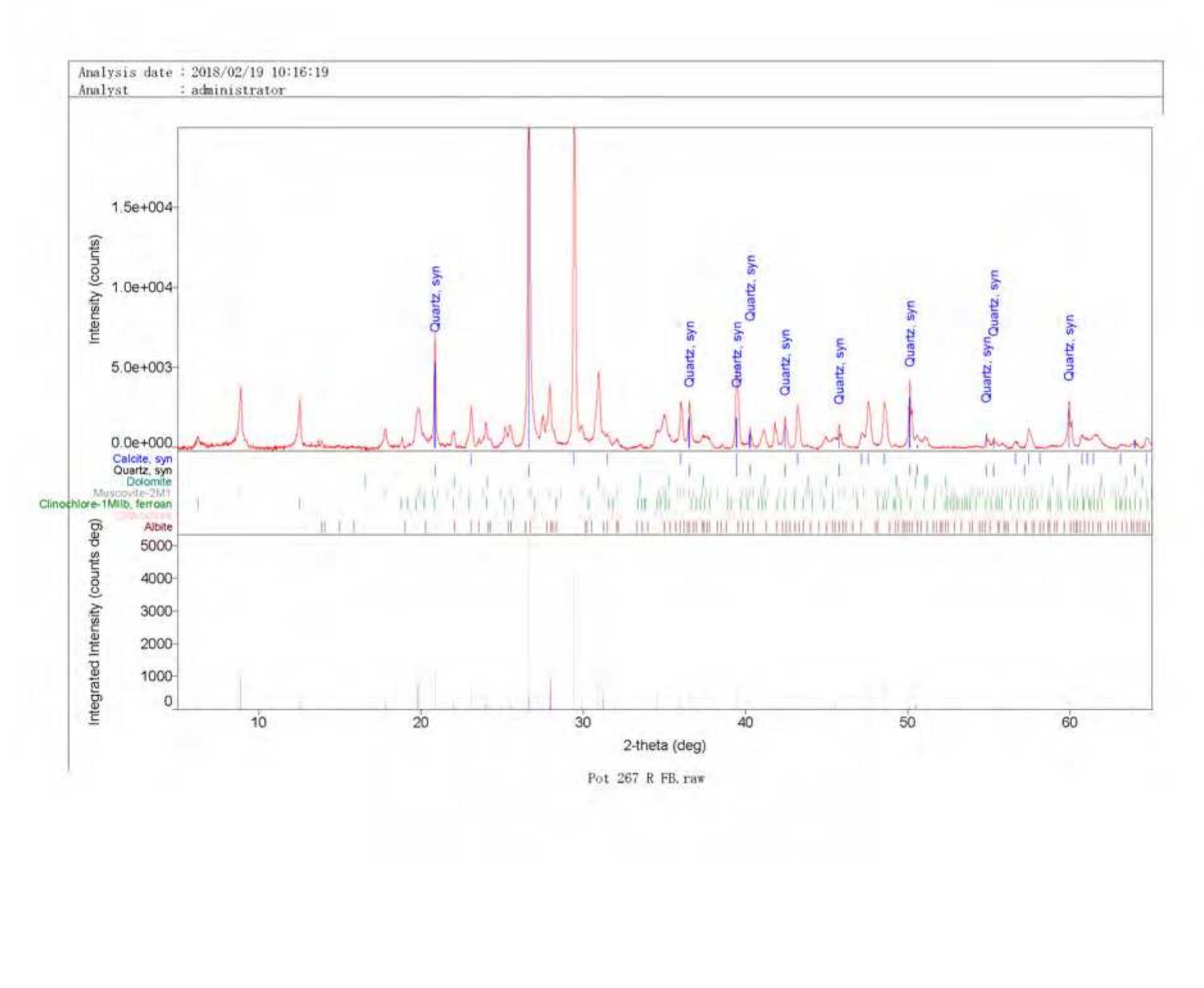Select Clinochlore-1MIIb, ferroan legend entry
Viewport: 1204px width, 988px height.
click(x=105, y=504)
